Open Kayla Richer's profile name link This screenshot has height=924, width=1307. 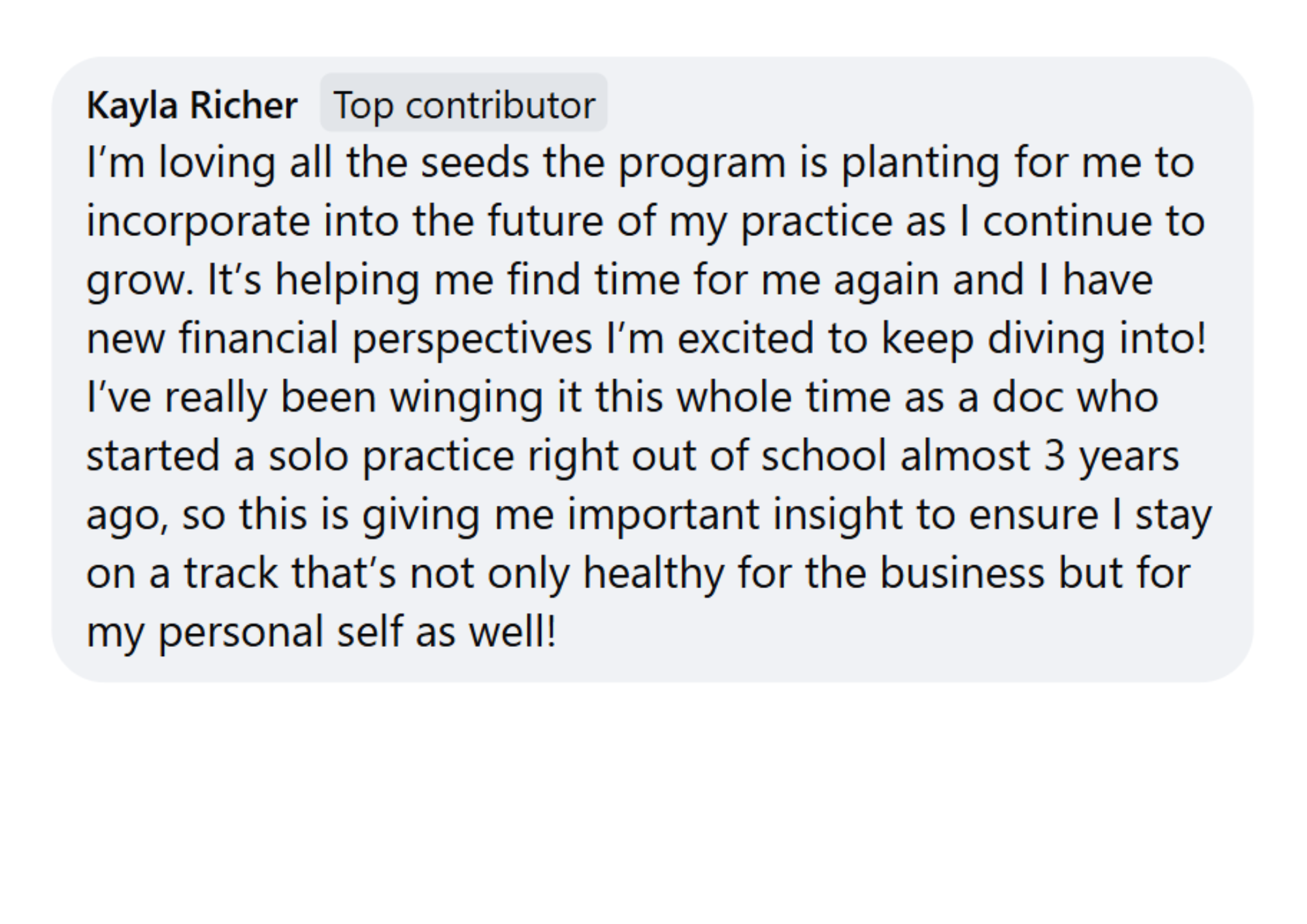(191, 105)
